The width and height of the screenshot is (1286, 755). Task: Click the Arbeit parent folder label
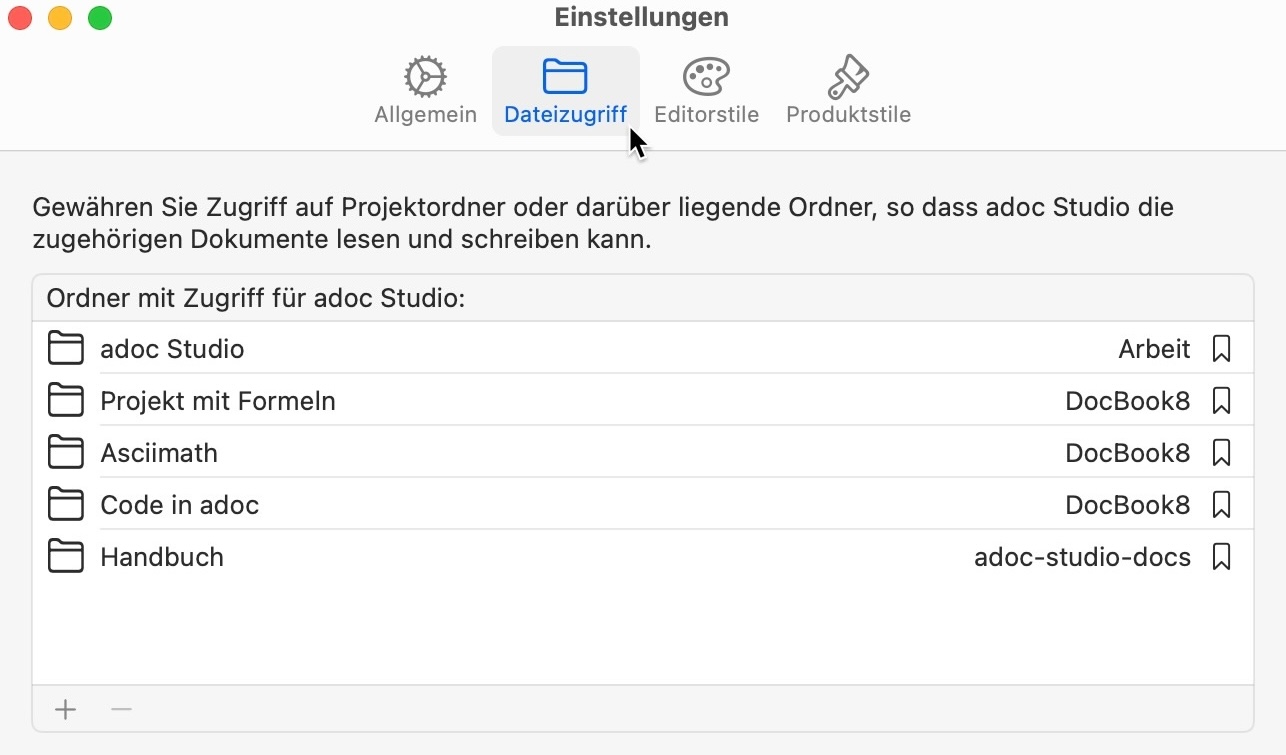1154,349
